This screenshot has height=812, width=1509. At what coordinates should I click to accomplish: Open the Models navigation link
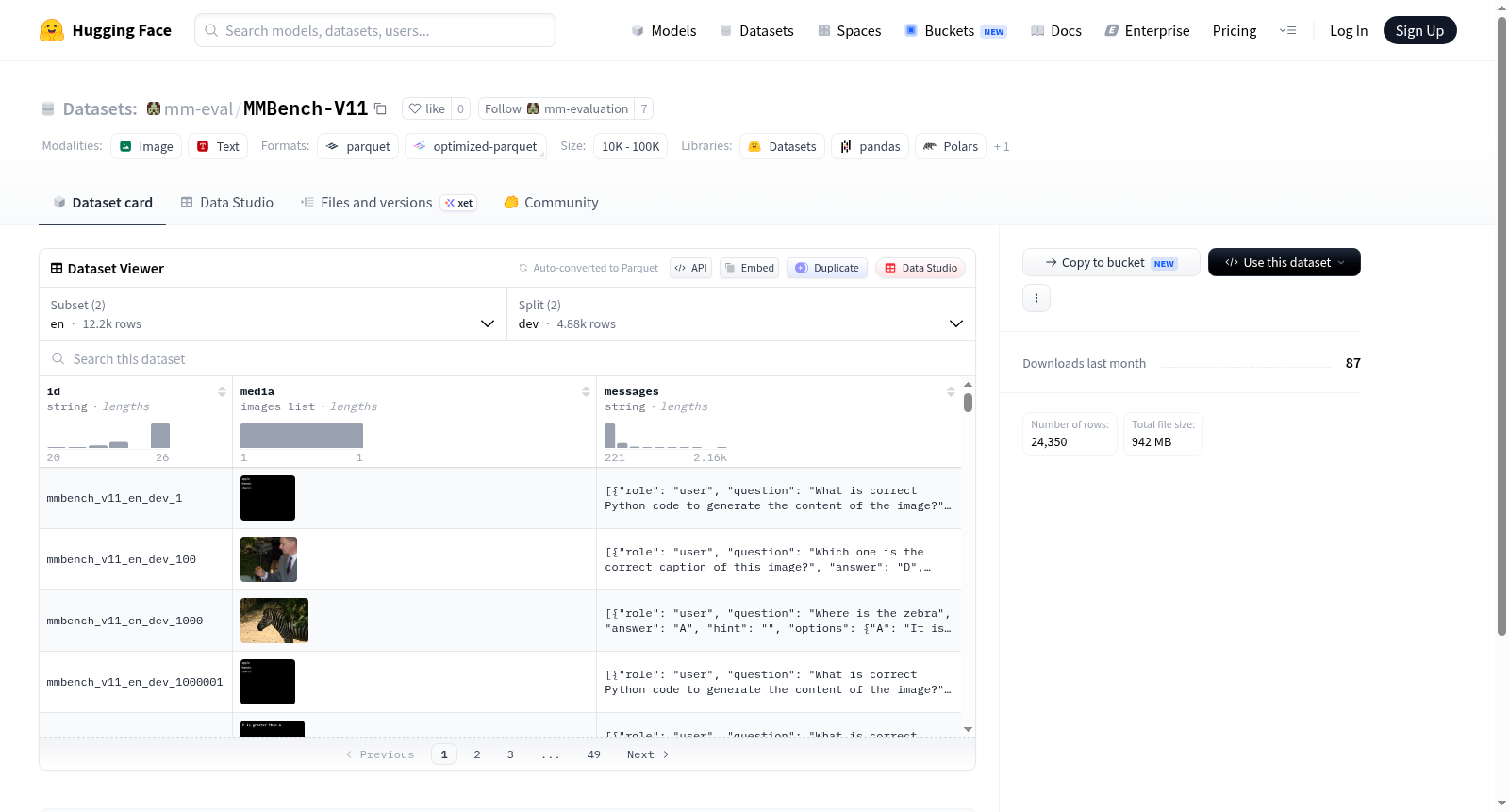click(664, 30)
